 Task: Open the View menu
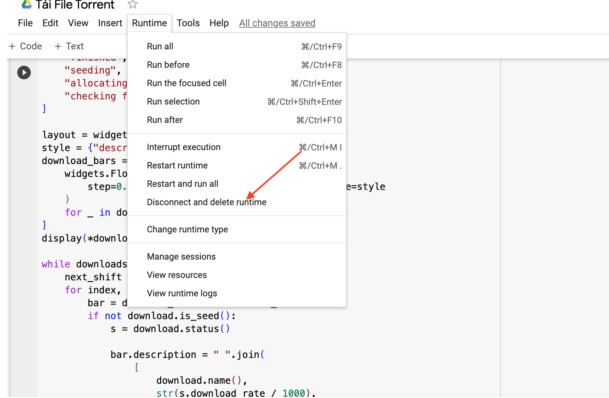coord(78,23)
